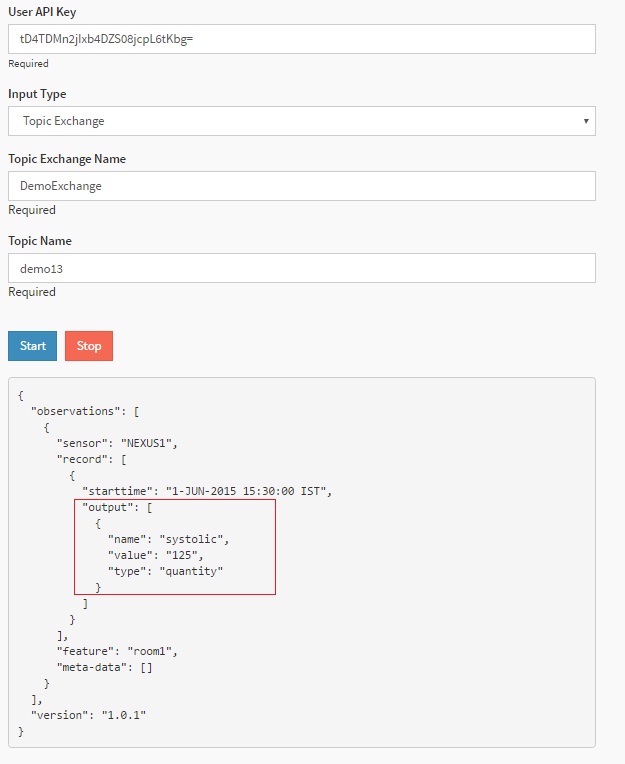Screen dimensions: 625x764
Task: Click the "record": [ line
Action: click(x=92, y=459)
